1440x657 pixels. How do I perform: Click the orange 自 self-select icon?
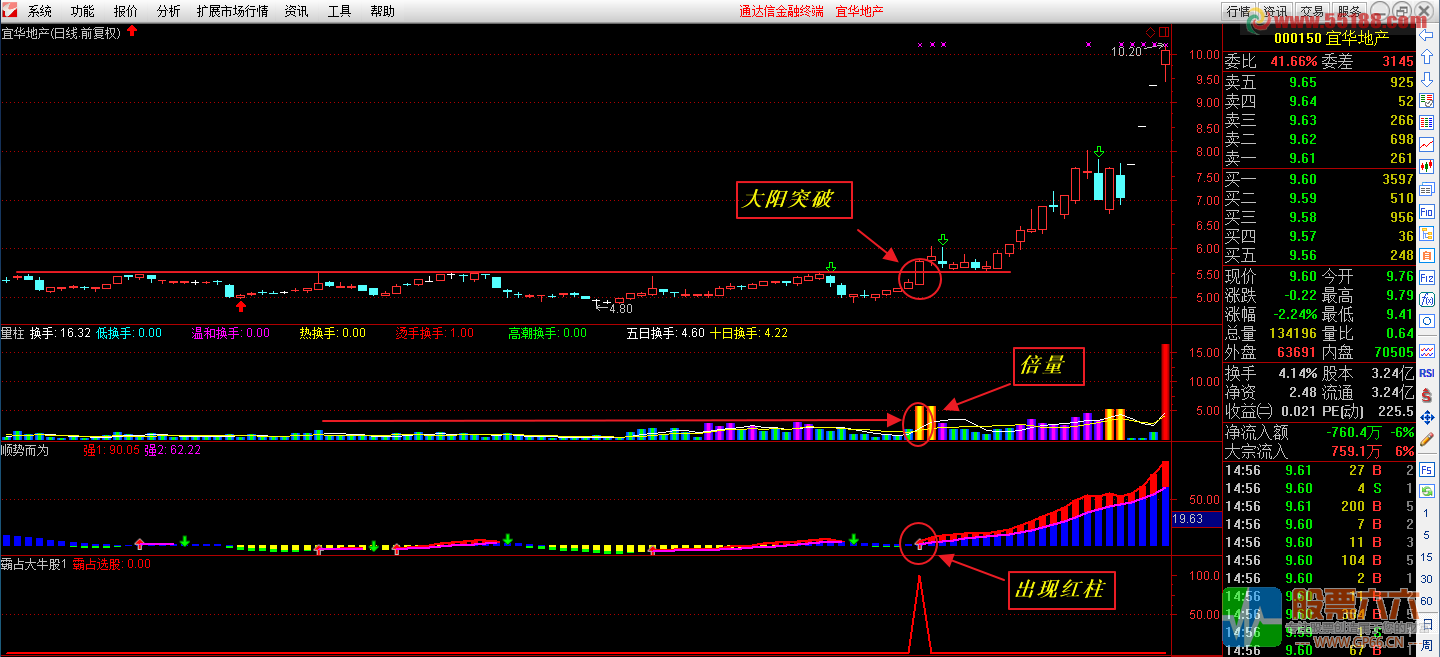click(1426, 255)
